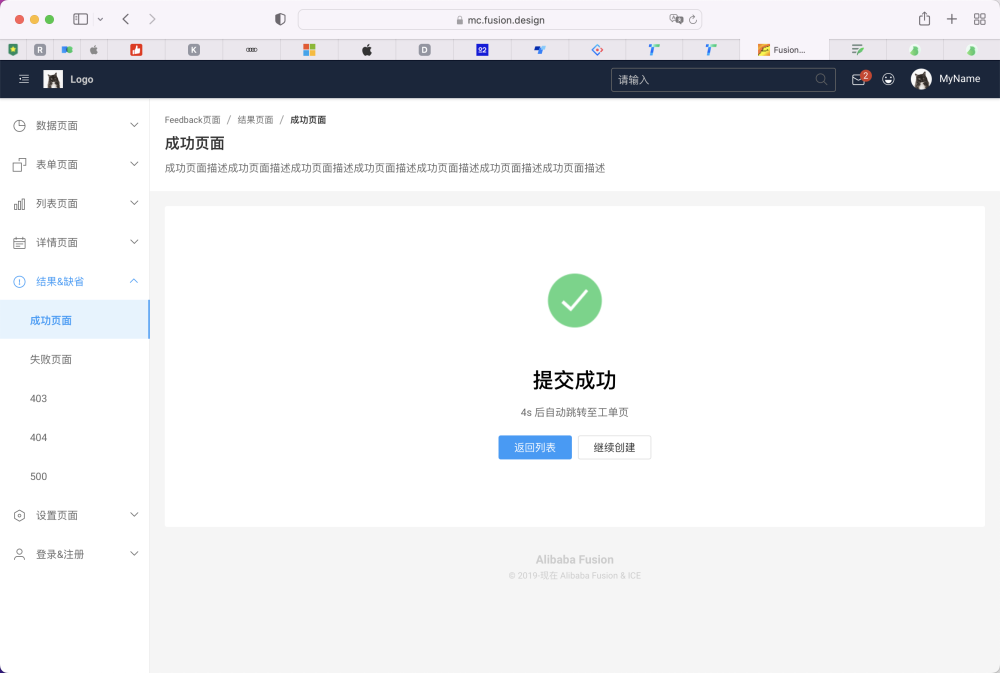This screenshot has width=1000, height=673.
Task: Select 失败页面 in the sidebar
Action: point(50,359)
